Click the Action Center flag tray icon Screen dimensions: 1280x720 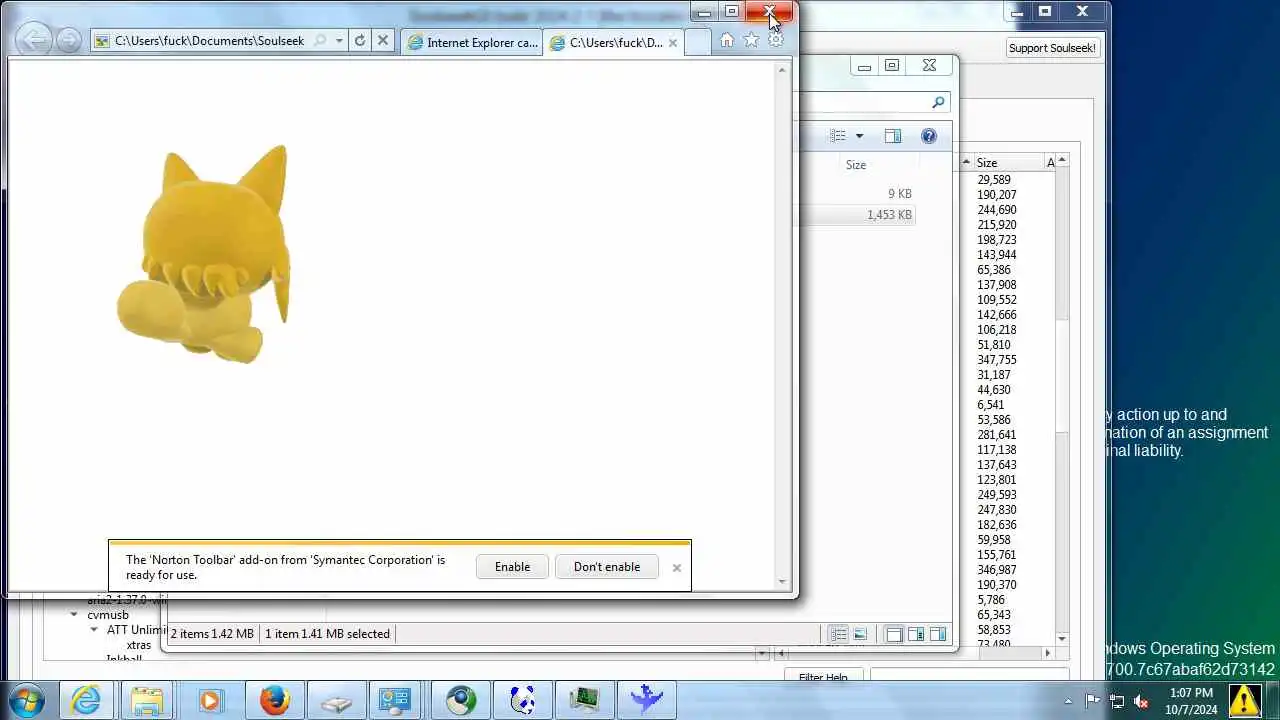1092,701
